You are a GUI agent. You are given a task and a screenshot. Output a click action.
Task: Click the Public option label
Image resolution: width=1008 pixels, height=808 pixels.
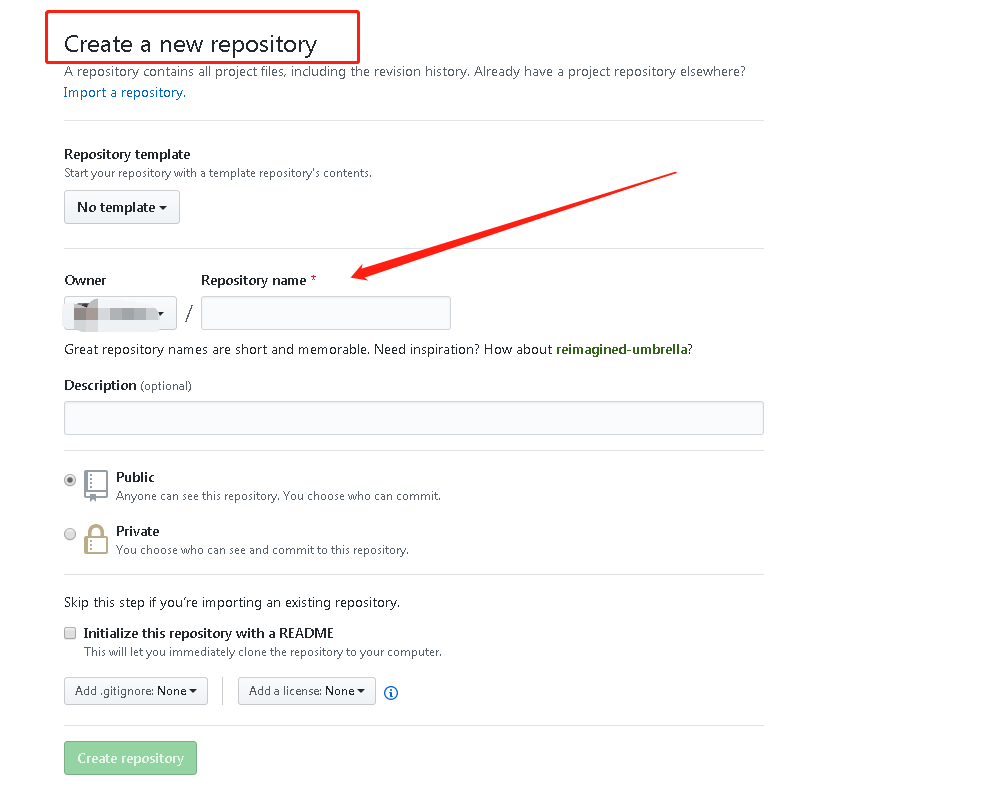135,478
